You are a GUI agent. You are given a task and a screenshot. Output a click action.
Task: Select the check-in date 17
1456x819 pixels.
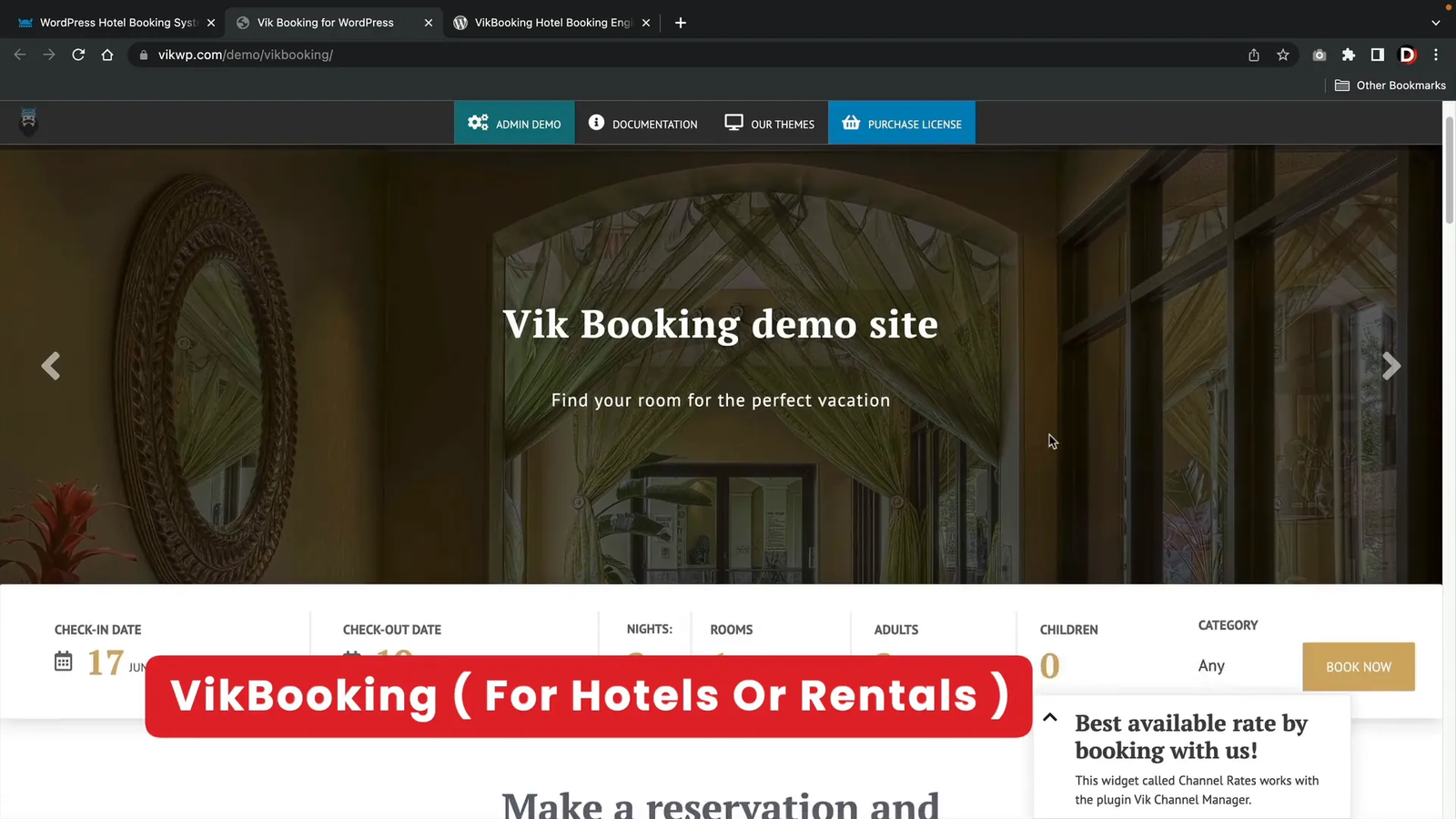106,662
